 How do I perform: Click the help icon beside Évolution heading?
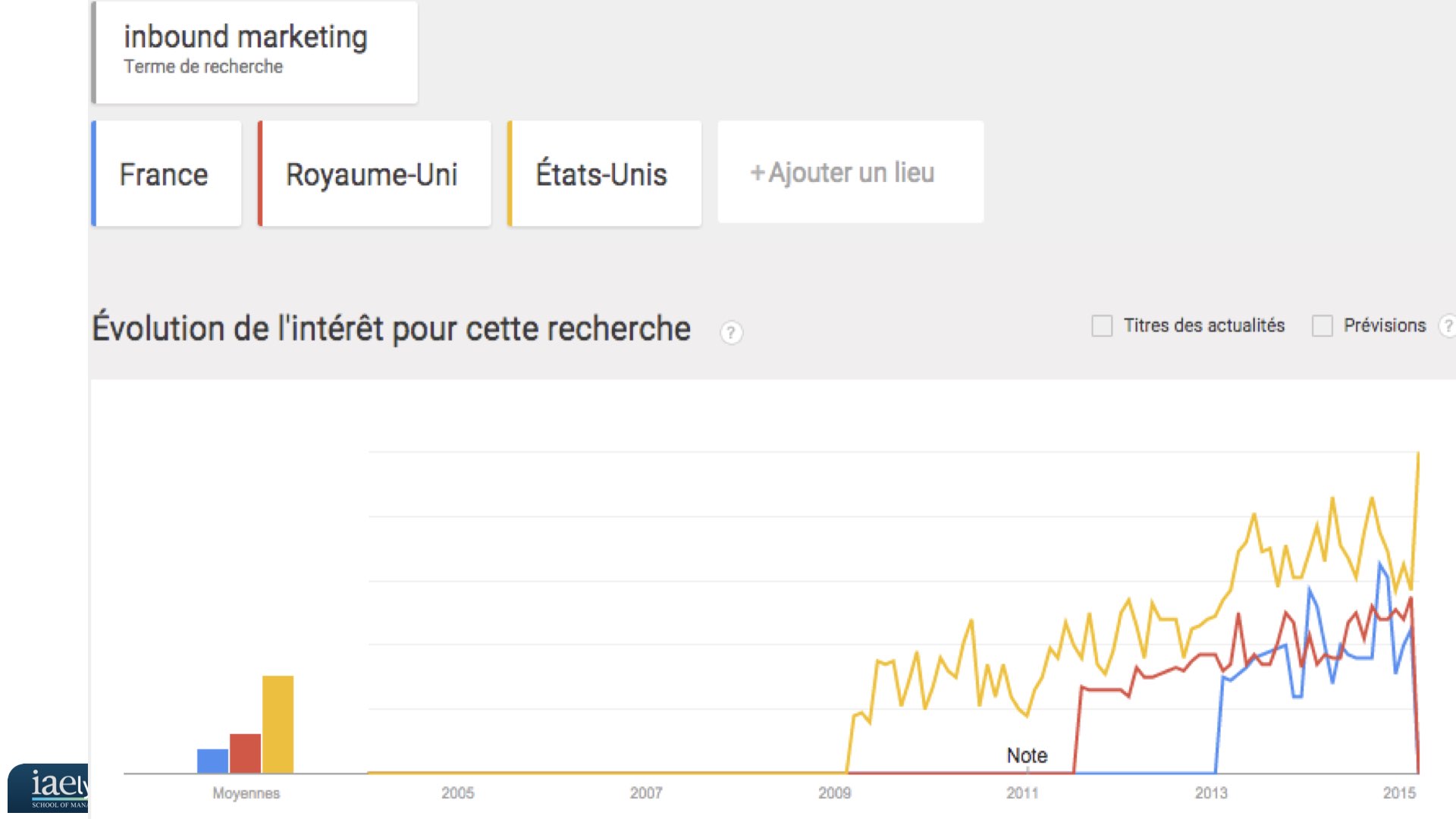coord(731,332)
